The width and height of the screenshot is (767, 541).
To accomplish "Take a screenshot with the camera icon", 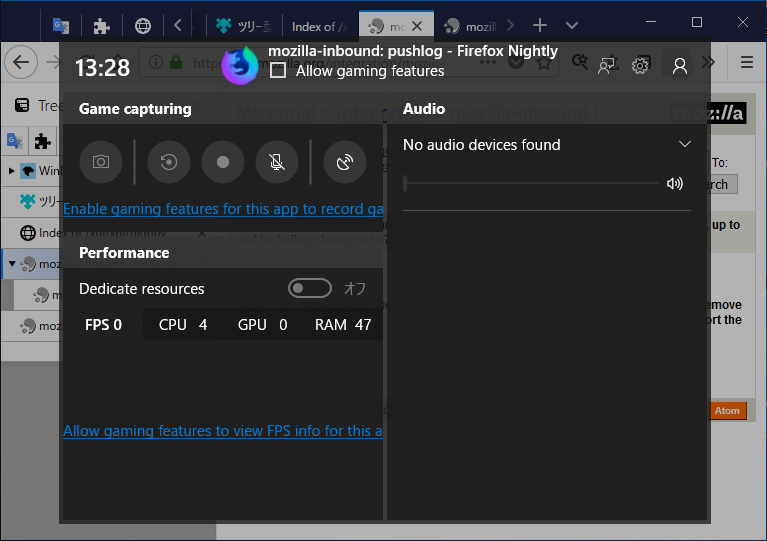I will (101, 162).
